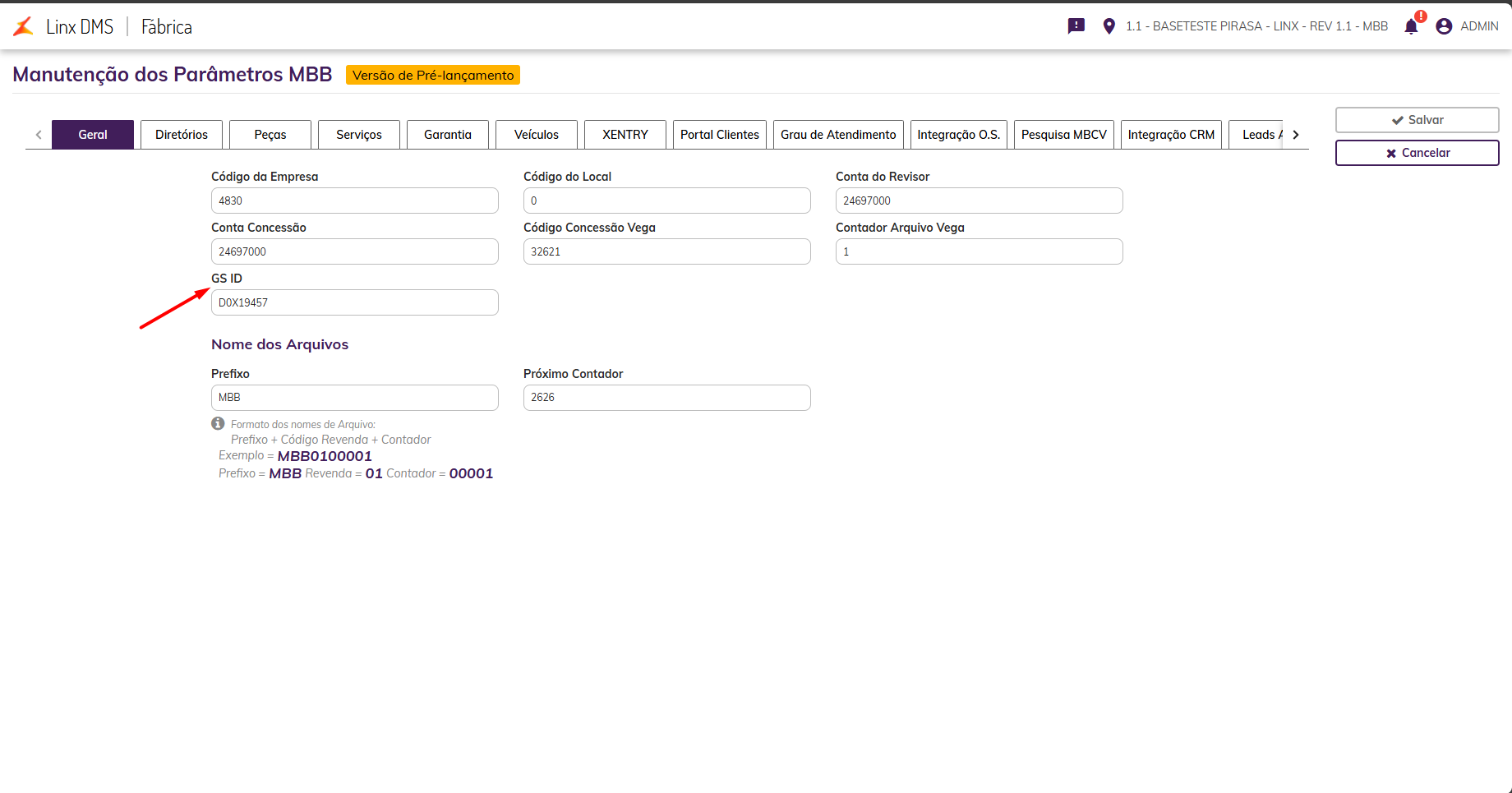1512x793 pixels.
Task: Click the example text MBB0100001
Action: pyautogui.click(x=325, y=456)
